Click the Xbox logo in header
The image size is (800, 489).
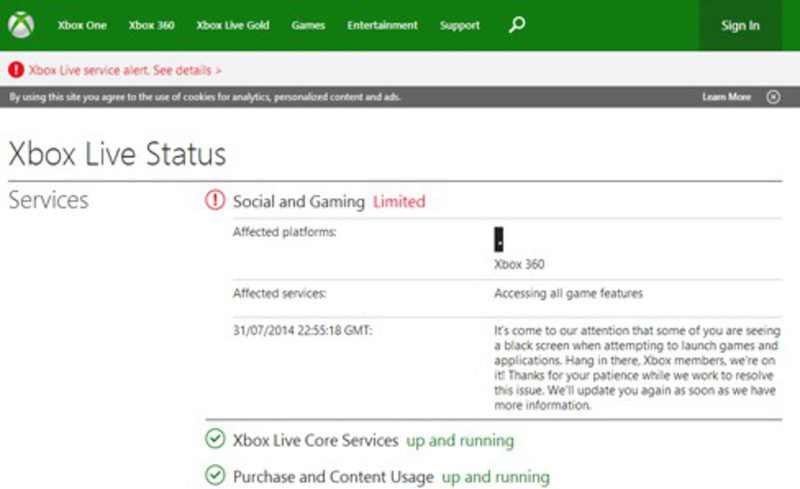coord(21,25)
